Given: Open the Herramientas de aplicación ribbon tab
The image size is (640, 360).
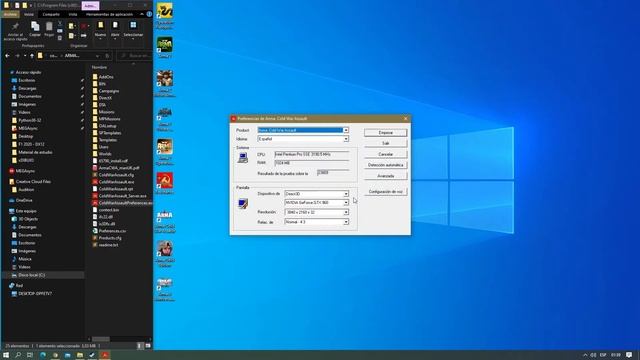Looking at the screenshot, I should click(x=109, y=14).
